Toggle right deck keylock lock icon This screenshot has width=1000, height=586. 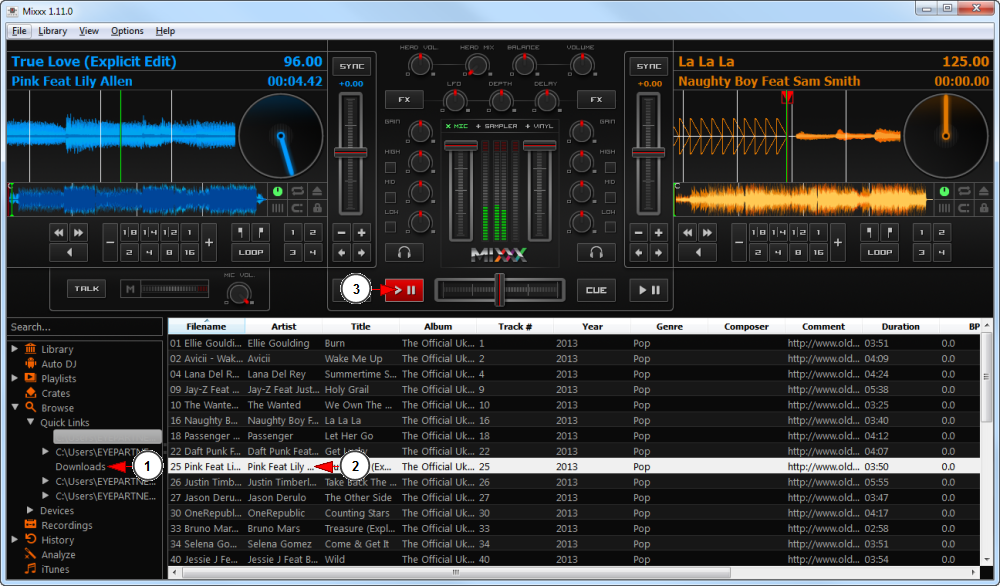[x=984, y=208]
